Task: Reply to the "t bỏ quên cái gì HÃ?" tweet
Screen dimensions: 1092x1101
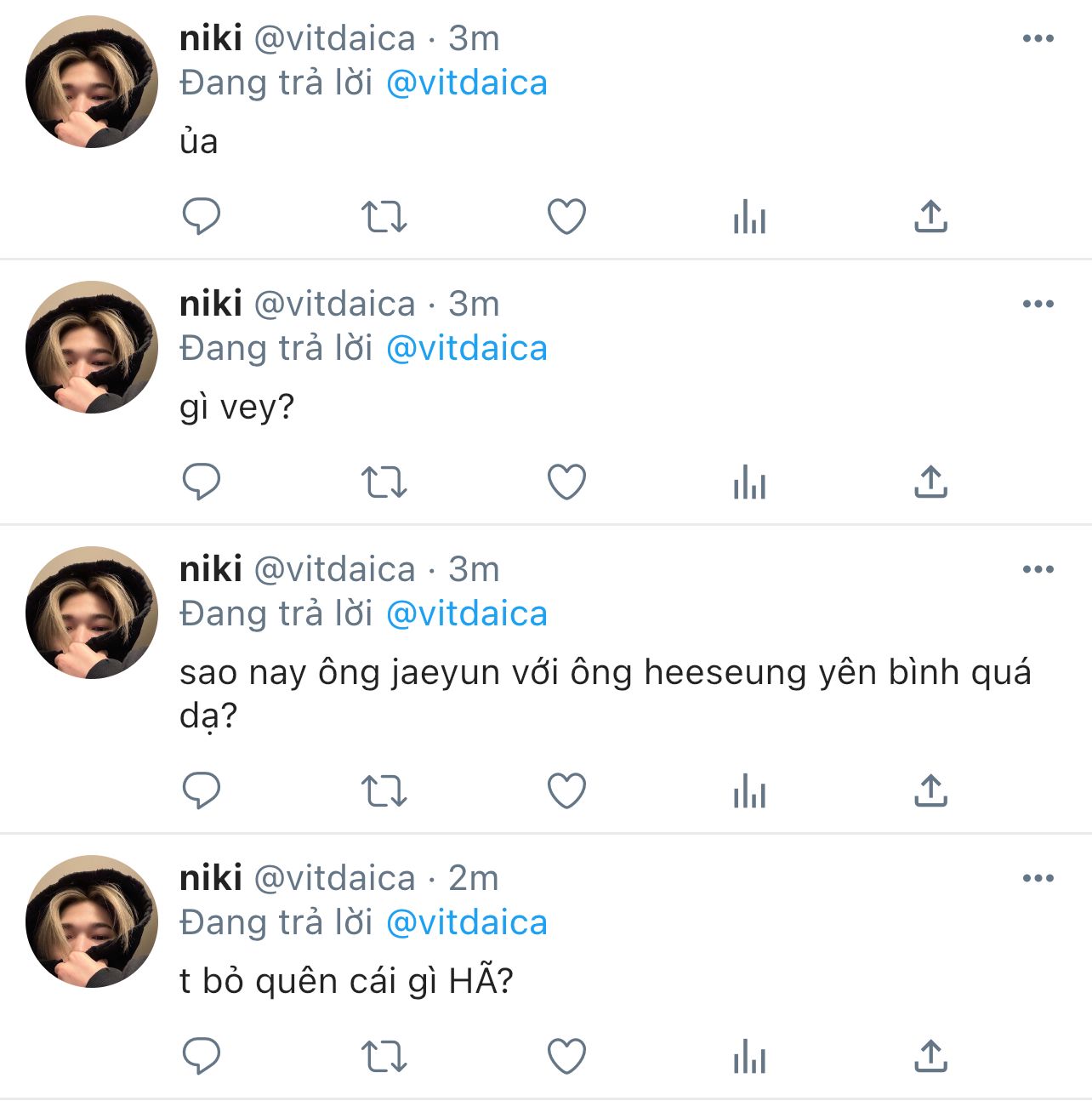Action: tap(202, 1056)
